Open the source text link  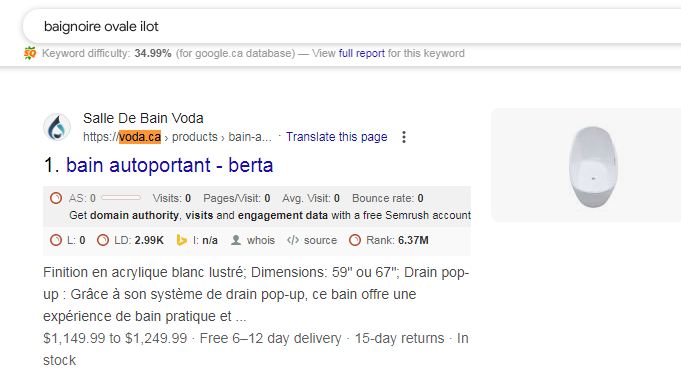point(320,240)
